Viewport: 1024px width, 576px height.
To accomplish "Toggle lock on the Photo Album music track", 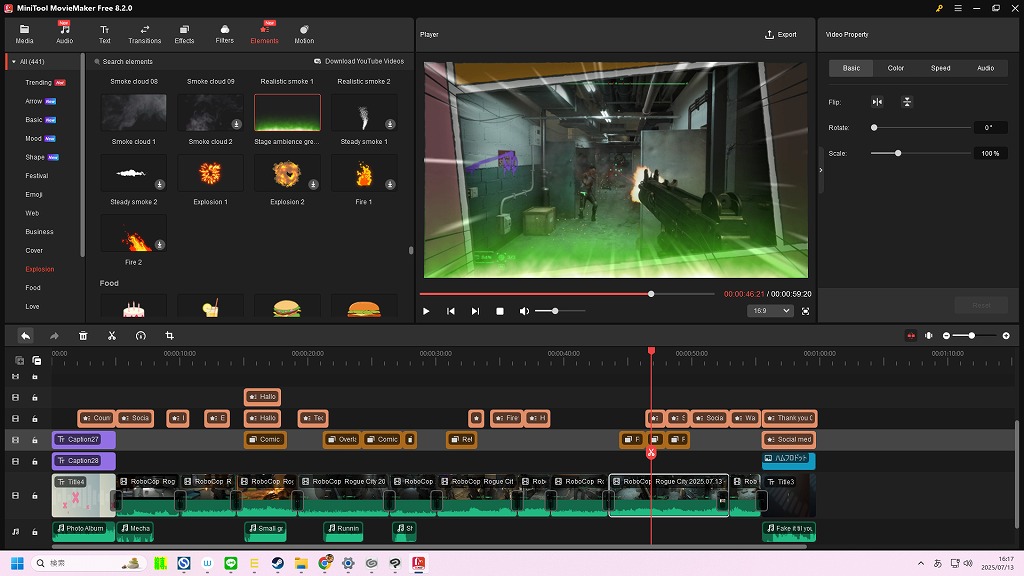I will (35, 532).
